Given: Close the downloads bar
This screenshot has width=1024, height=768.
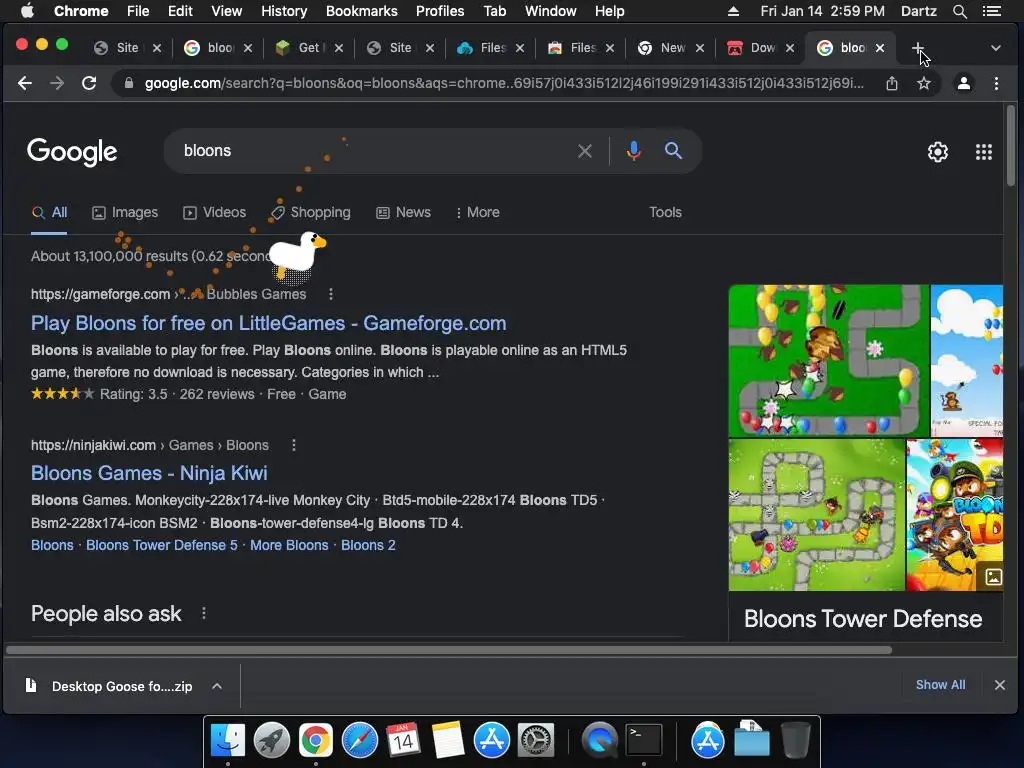Looking at the screenshot, I should [999, 685].
